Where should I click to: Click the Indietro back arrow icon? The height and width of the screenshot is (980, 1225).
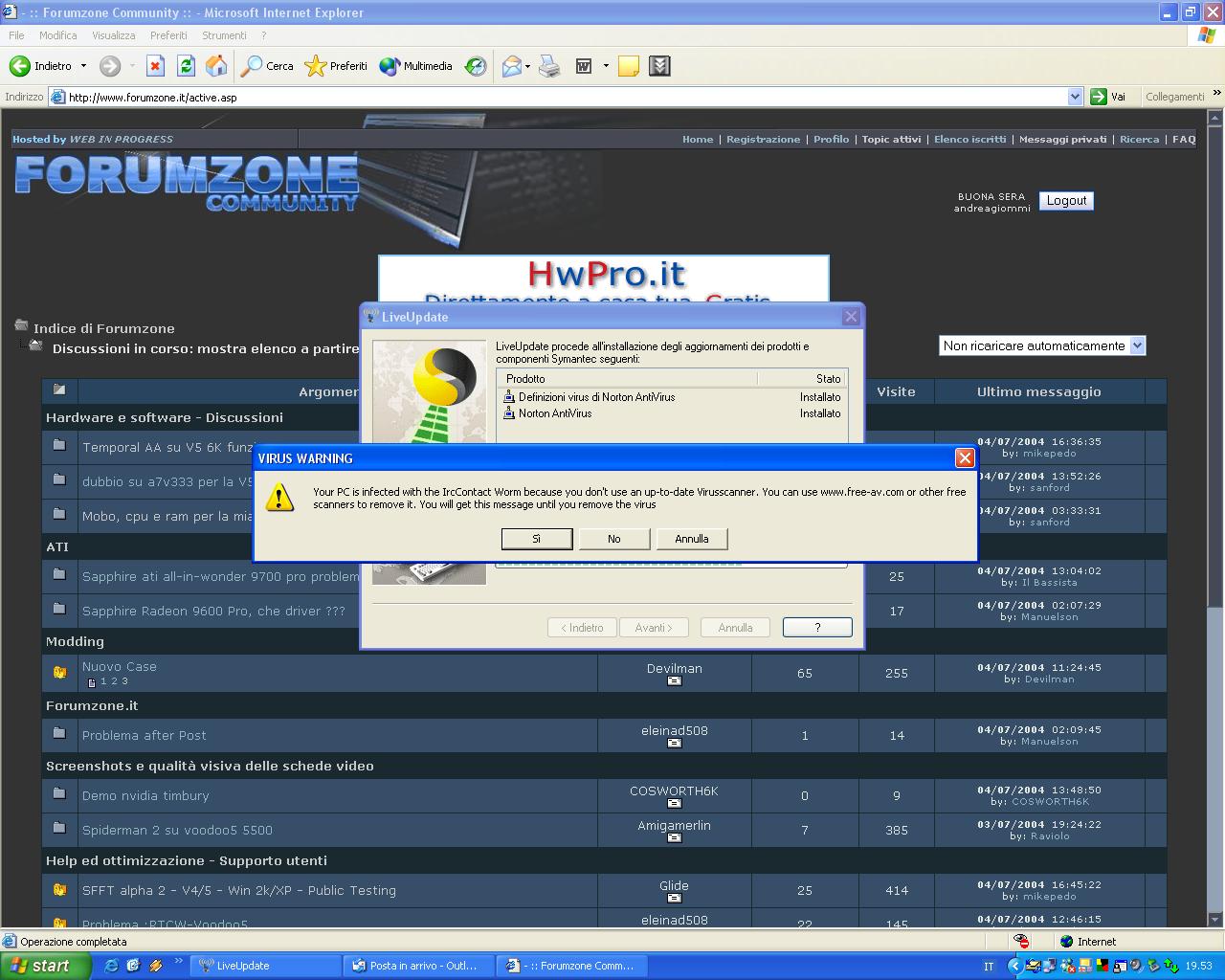pos(20,66)
